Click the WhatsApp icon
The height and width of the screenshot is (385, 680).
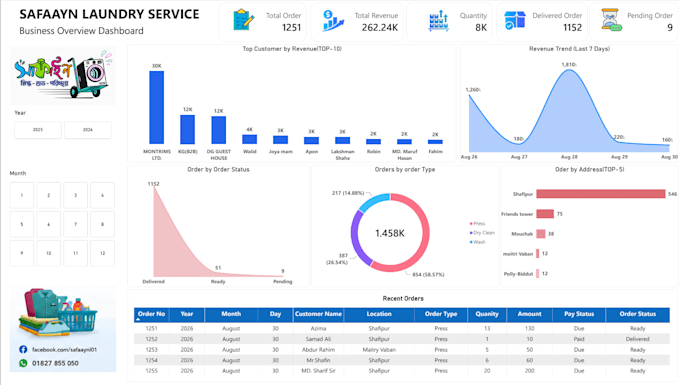[23, 363]
